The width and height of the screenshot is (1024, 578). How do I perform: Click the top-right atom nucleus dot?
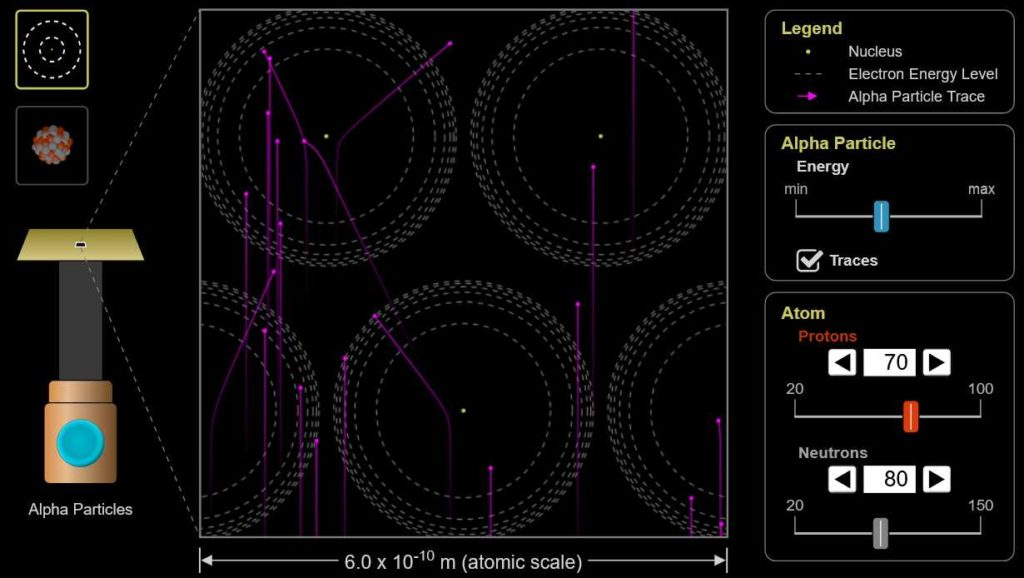click(601, 136)
